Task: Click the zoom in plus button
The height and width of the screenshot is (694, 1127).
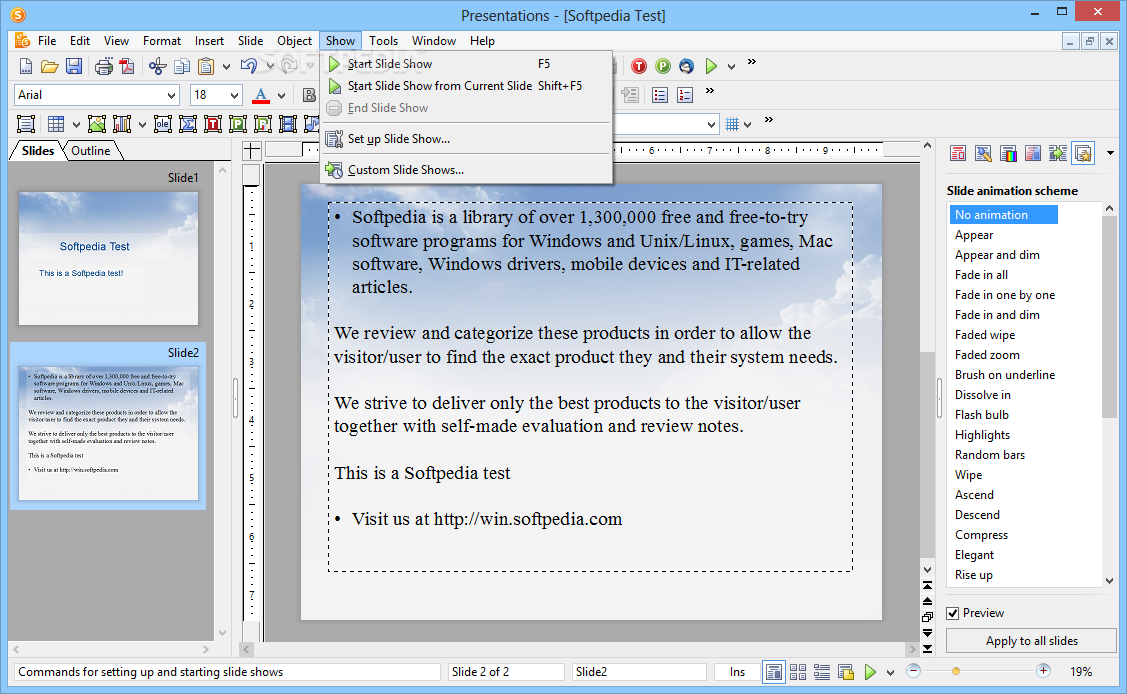Action: click(x=1043, y=670)
